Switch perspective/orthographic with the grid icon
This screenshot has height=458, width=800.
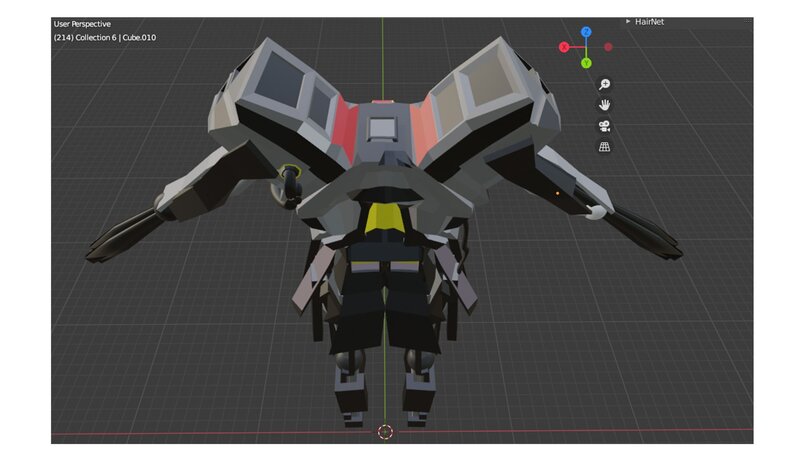coord(605,147)
